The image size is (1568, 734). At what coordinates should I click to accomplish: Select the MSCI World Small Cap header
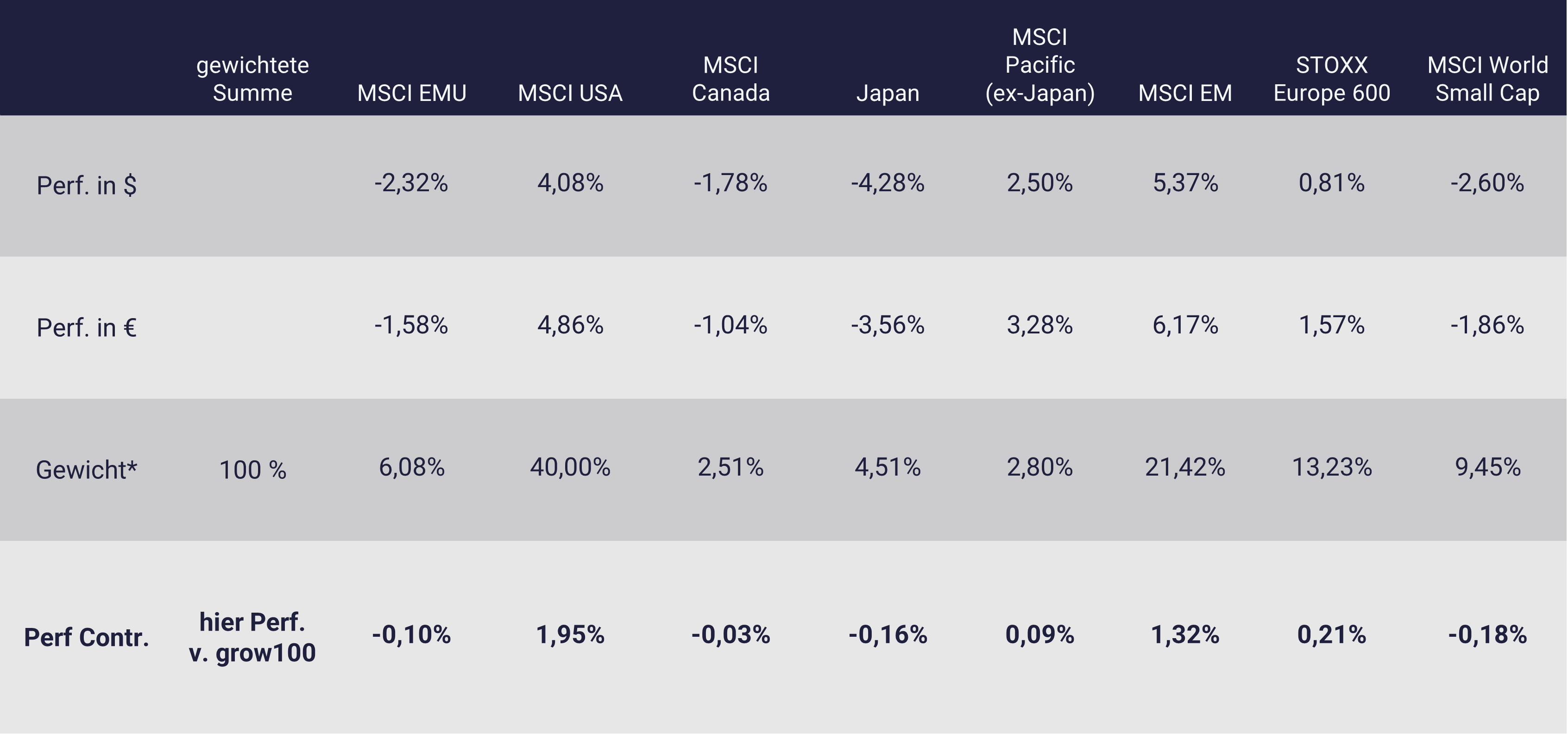point(1487,79)
